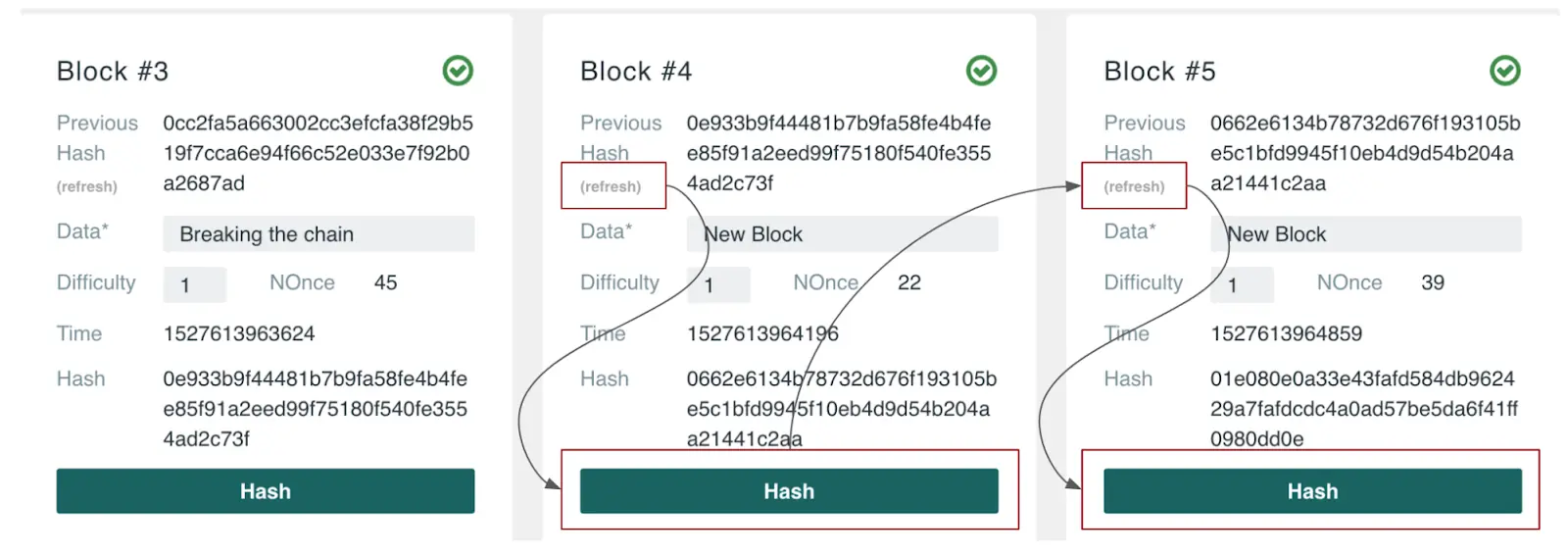Select the time value 1527613963624
The image size is (1568, 556).
239,333
